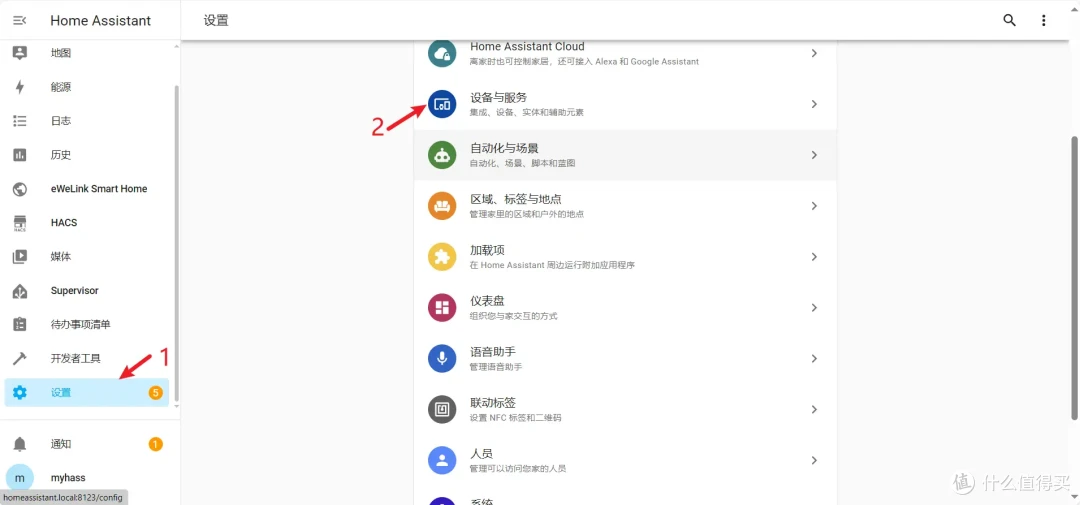Click the Voice Assistant microphone icon
The height and width of the screenshot is (505, 1080).
442,358
